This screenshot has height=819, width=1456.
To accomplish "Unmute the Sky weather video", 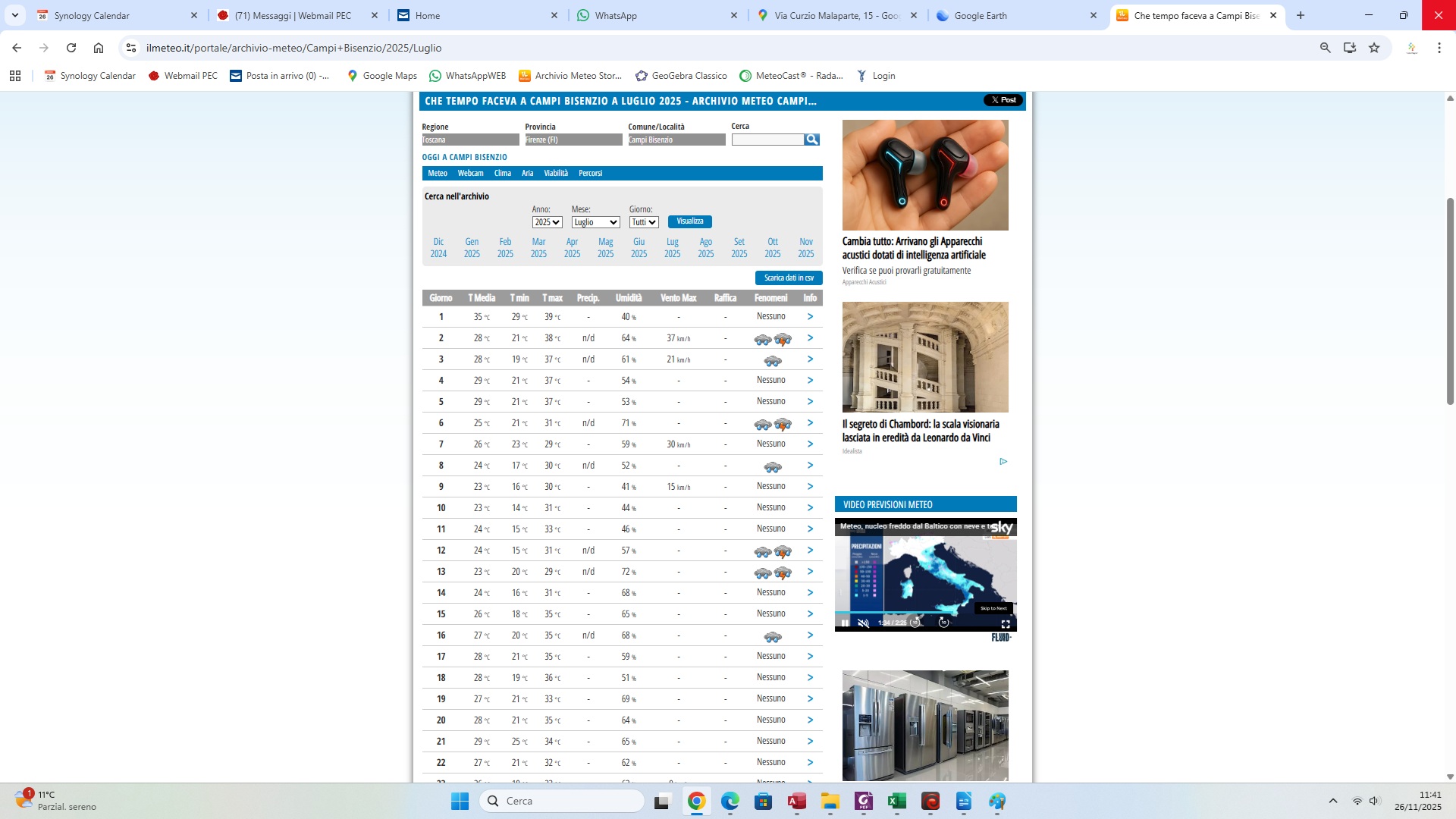I will click(x=863, y=623).
